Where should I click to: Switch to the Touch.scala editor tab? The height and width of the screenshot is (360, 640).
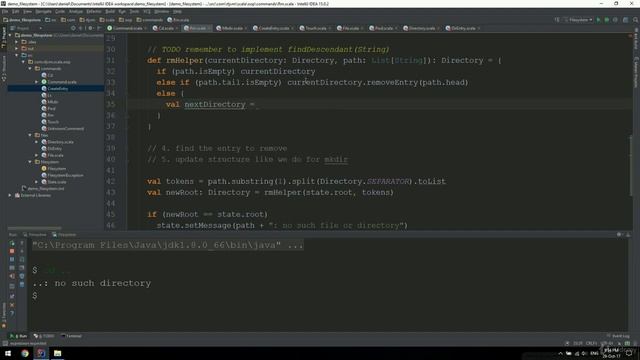click(315, 28)
